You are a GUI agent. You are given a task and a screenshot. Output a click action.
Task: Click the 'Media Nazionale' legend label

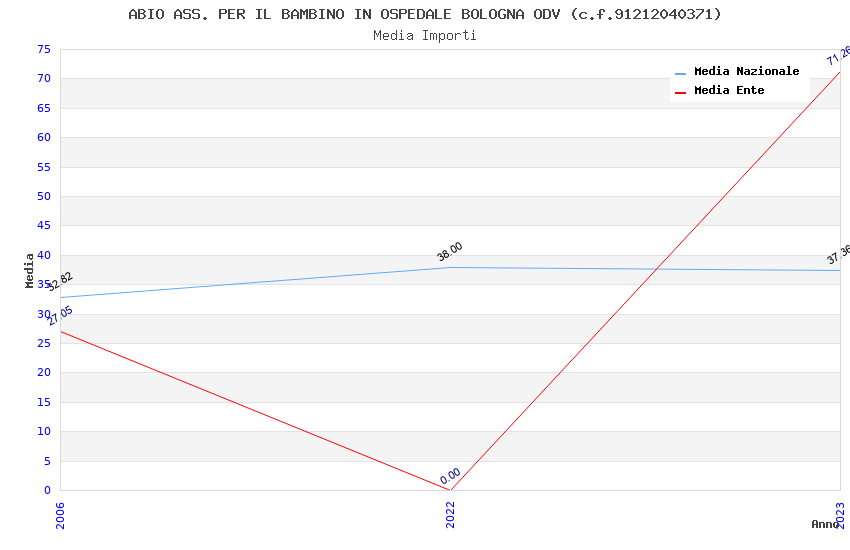pyautogui.click(x=746, y=71)
